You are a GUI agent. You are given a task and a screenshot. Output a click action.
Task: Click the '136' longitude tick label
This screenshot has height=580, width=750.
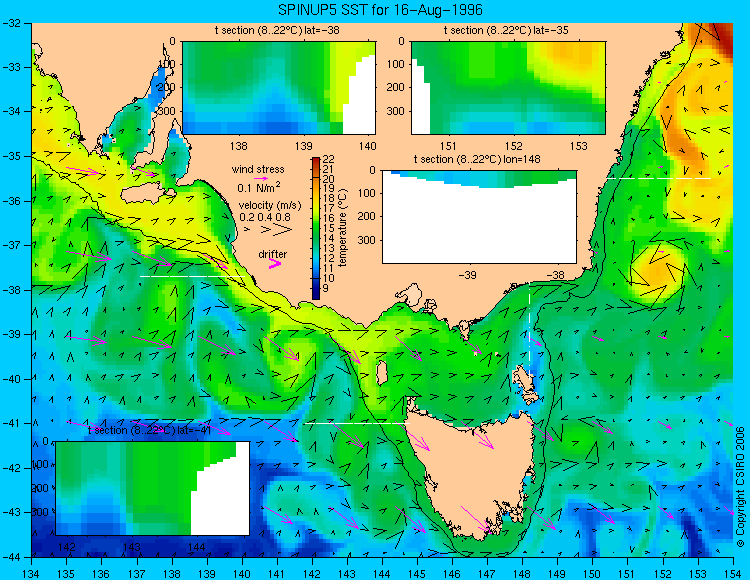coord(101,574)
